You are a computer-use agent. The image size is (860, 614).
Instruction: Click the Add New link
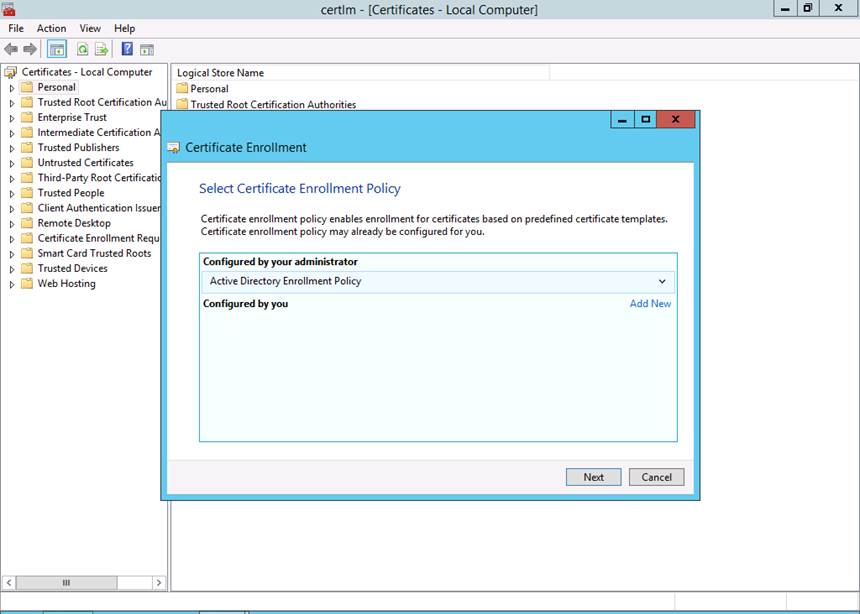coord(650,304)
